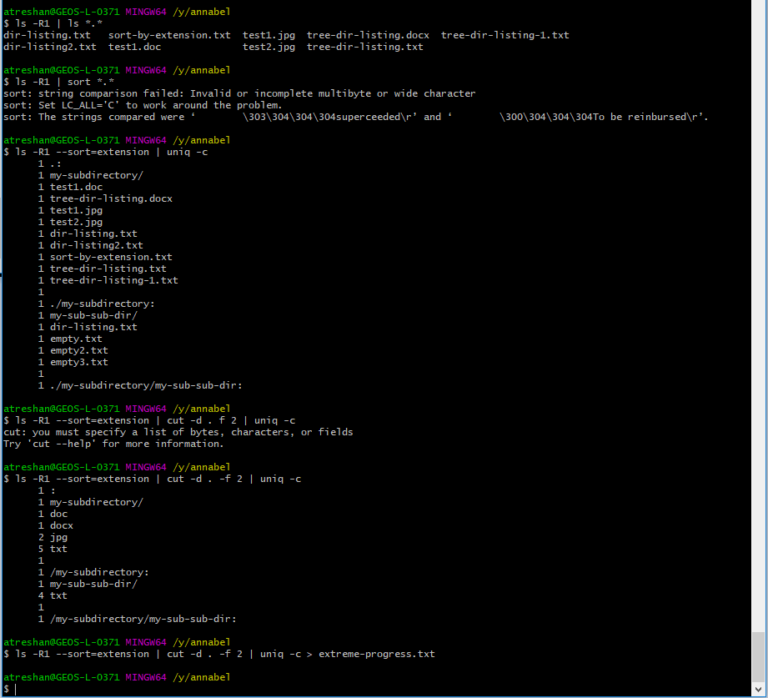
Task: Click the empty scrollbar track above the thumb
Action: [x=759, y=300]
